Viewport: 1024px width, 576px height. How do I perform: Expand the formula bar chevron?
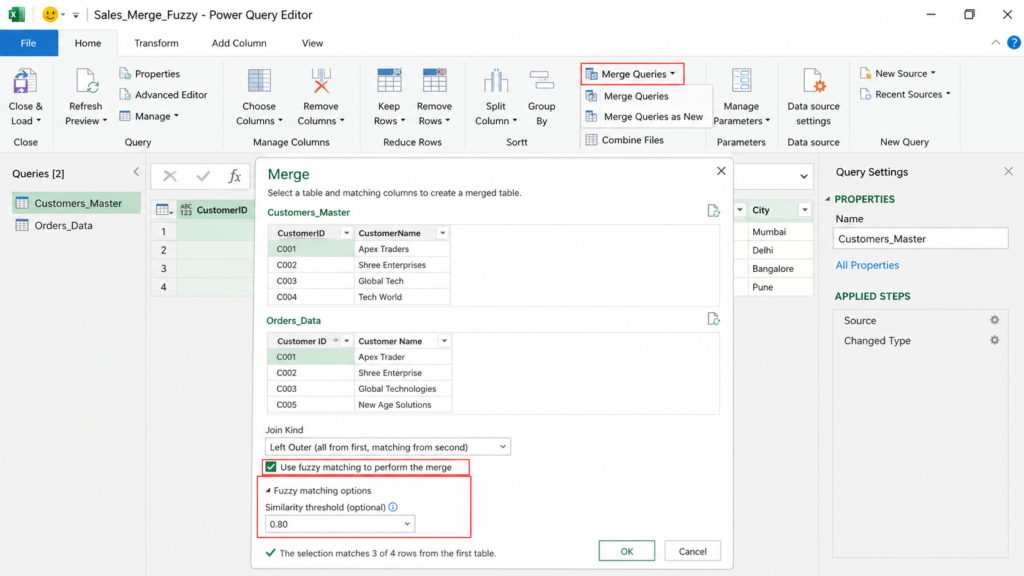[804, 176]
